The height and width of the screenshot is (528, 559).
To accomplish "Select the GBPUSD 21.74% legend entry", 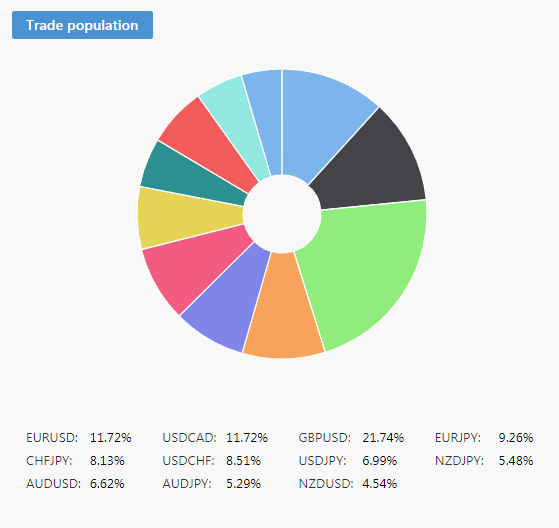I will (x=351, y=437).
